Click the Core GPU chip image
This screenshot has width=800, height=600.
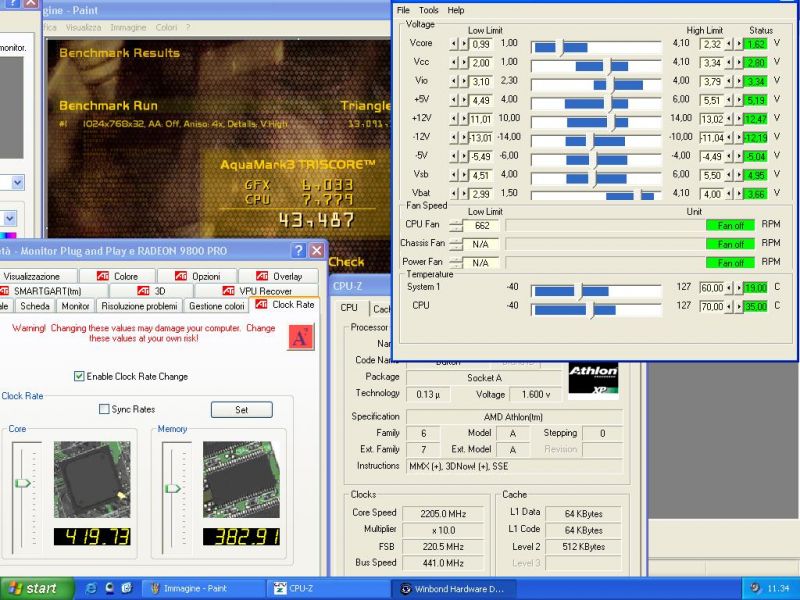(x=92, y=480)
